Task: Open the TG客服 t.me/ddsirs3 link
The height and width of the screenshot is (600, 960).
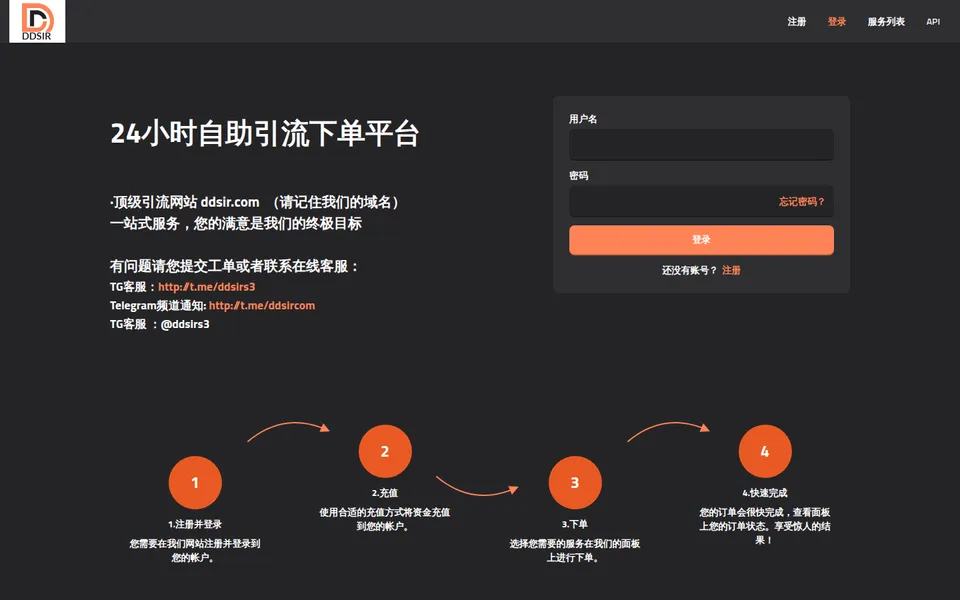Action: point(206,287)
